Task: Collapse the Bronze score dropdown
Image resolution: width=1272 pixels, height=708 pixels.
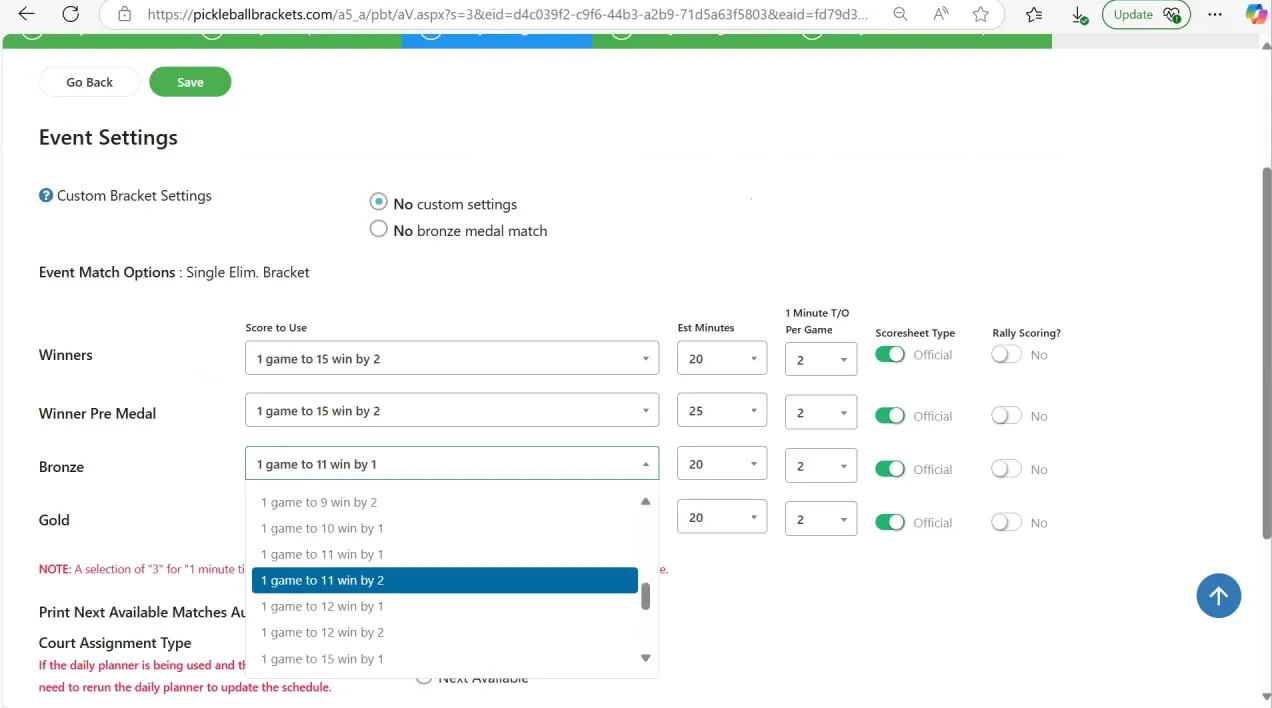Action: coord(452,464)
